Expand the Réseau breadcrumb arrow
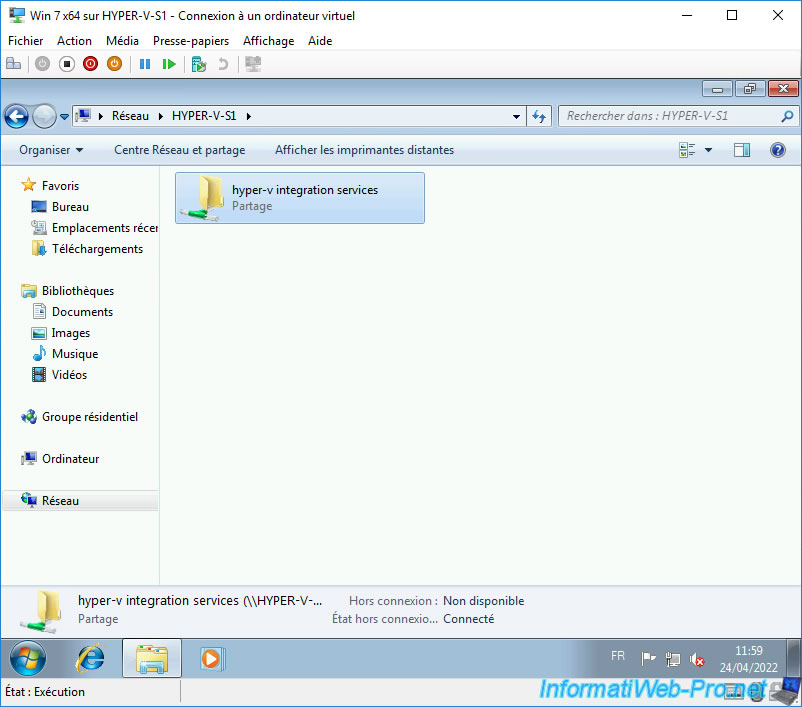 click(x=161, y=116)
